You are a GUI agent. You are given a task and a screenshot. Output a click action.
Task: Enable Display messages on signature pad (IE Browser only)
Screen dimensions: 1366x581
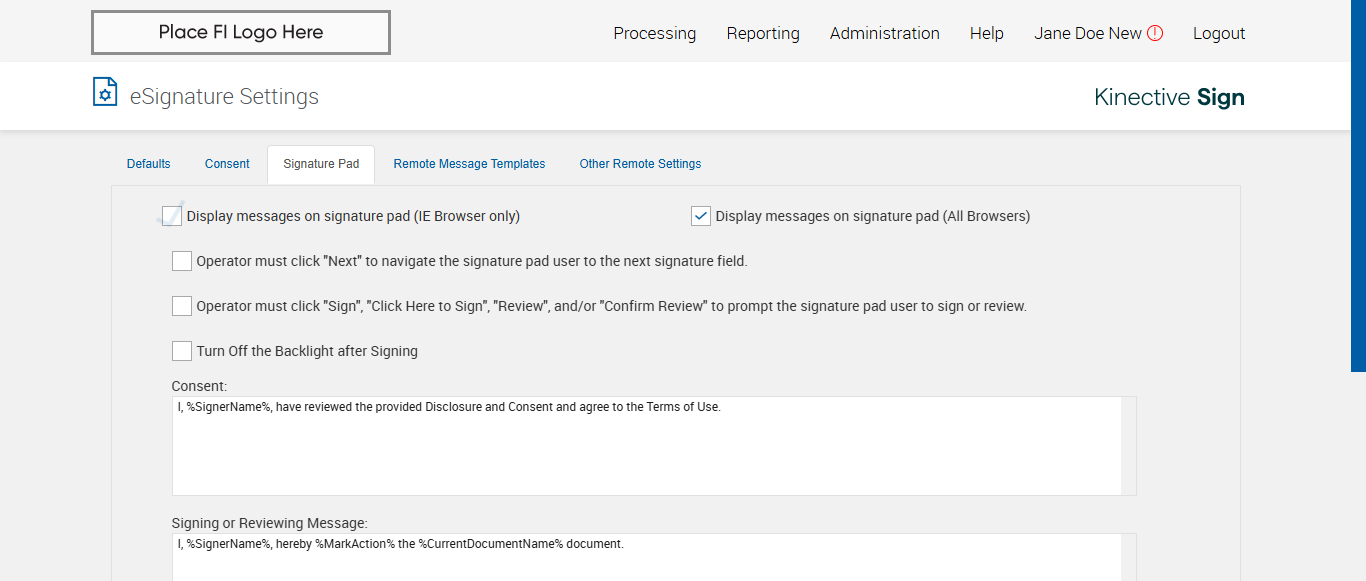[172, 216]
